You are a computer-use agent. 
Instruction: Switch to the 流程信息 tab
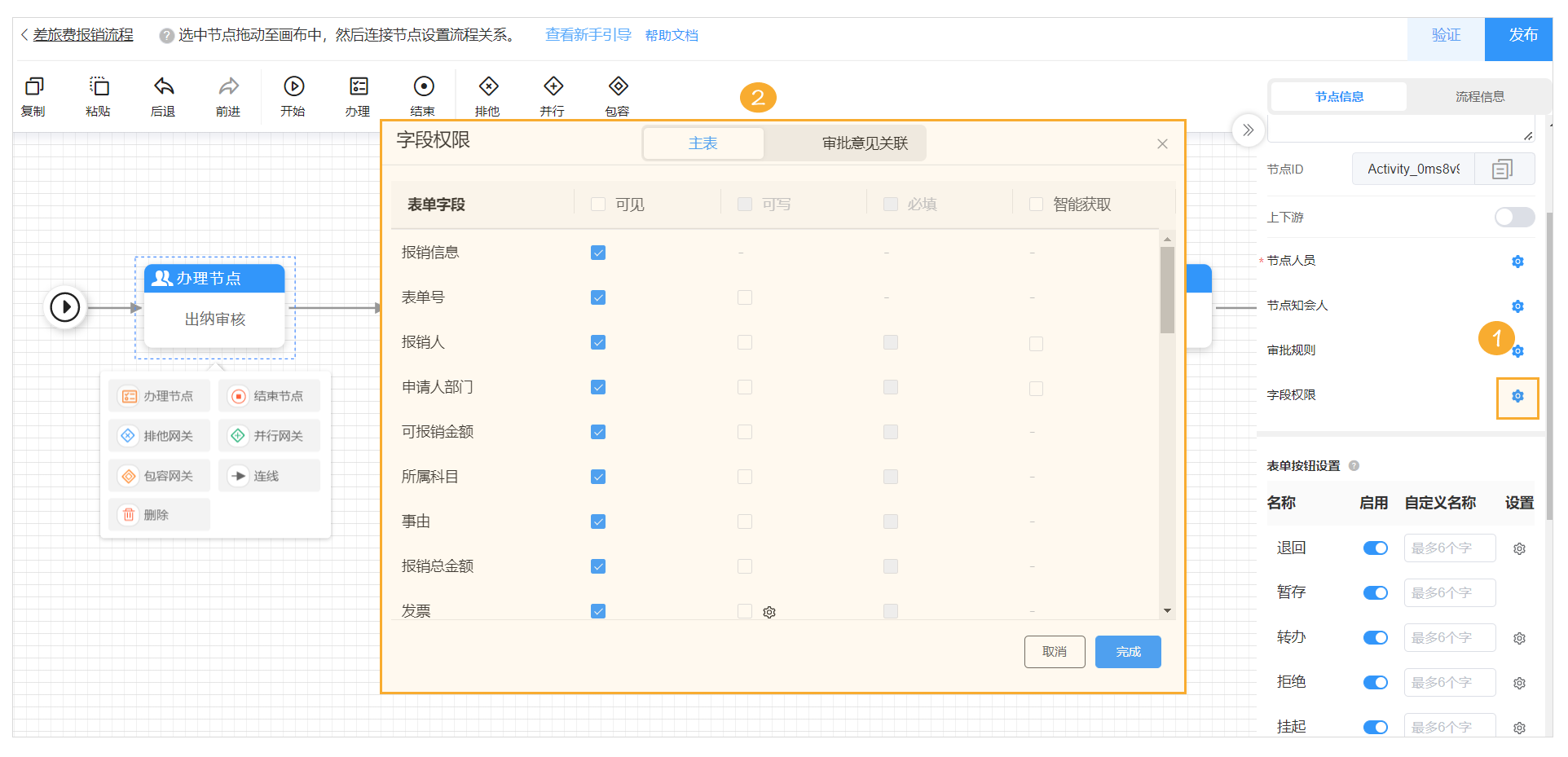tap(1480, 96)
